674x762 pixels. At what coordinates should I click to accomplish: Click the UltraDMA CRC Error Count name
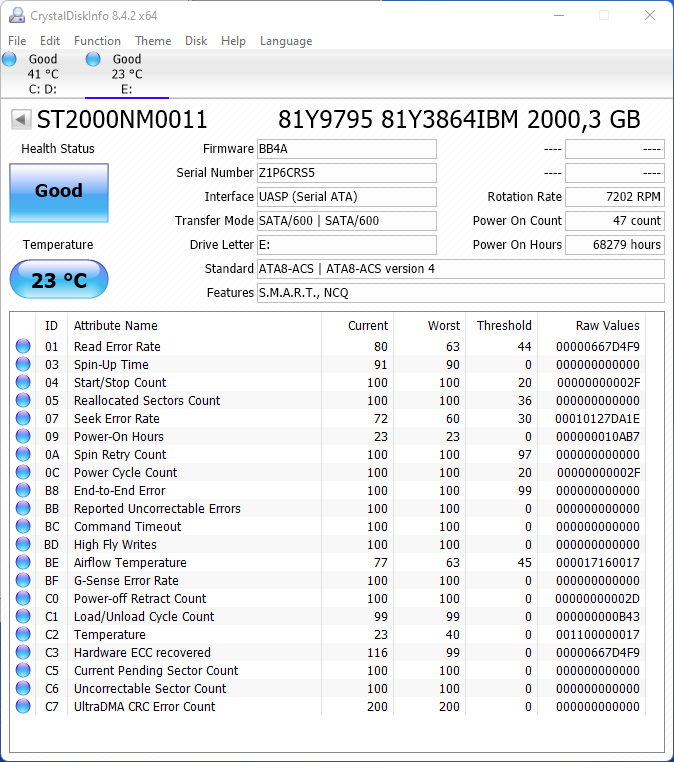point(144,706)
